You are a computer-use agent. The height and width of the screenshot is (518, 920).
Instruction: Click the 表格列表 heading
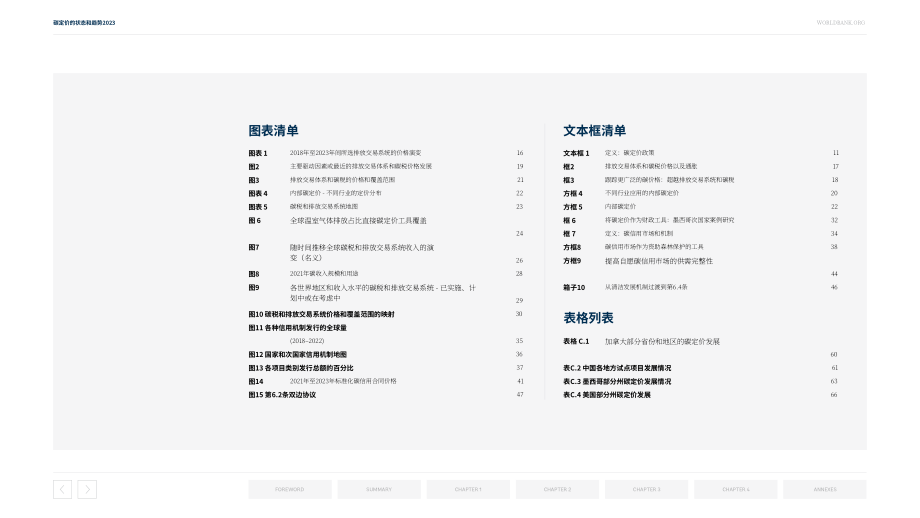tap(588, 318)
